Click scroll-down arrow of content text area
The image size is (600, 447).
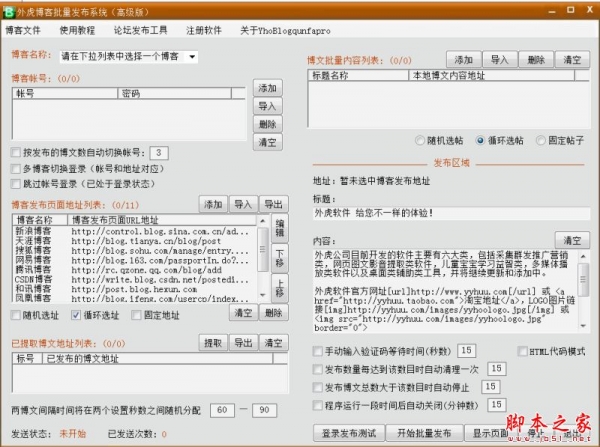tap(584, 326)
